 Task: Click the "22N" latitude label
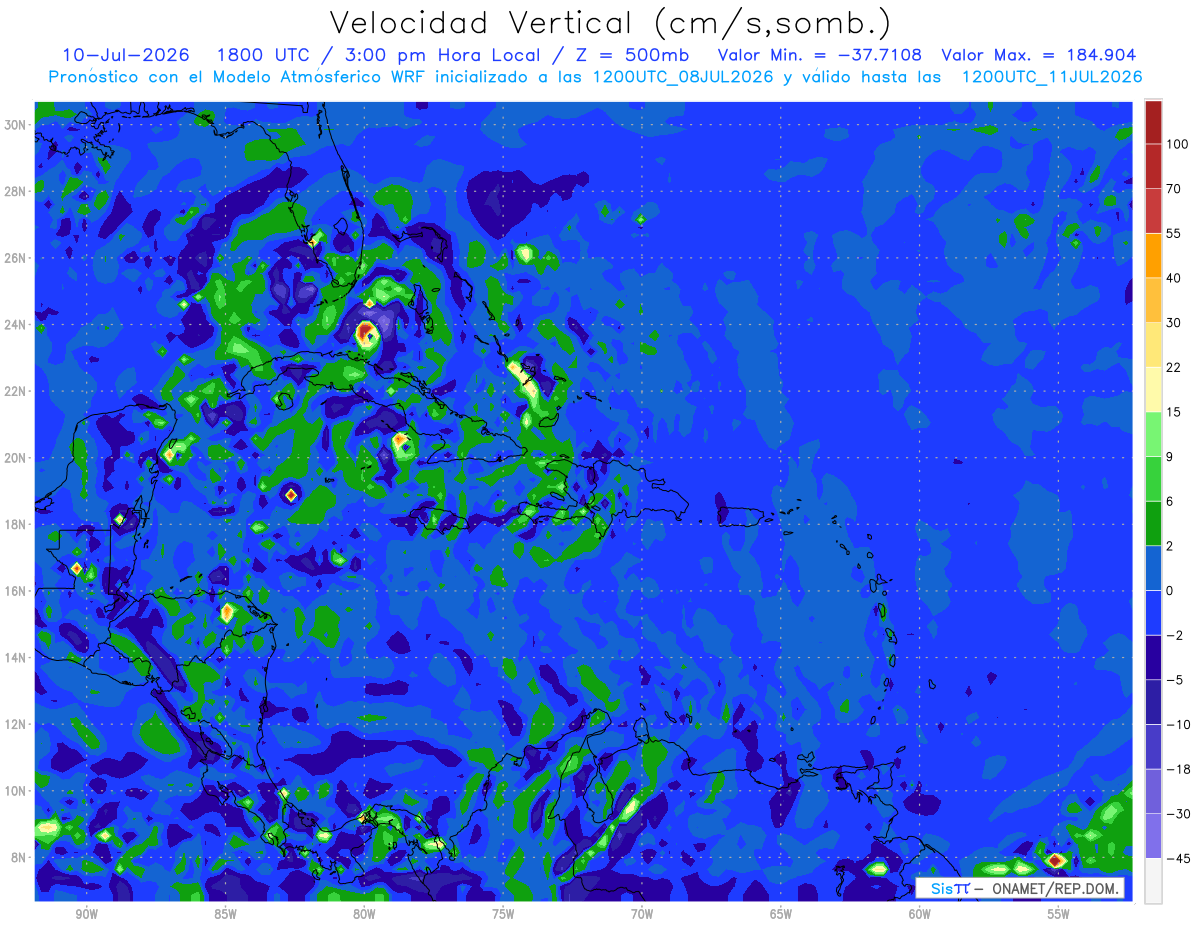tap(16, 391)
